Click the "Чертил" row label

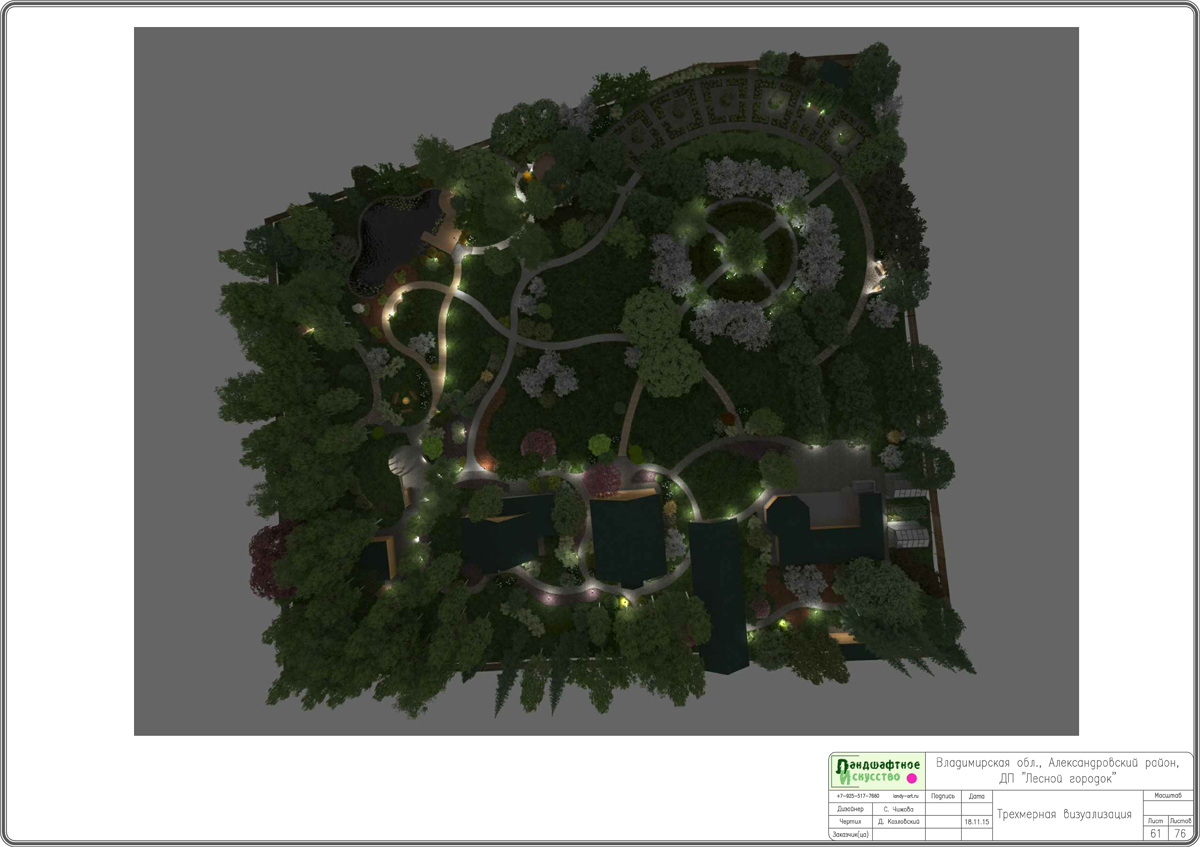point(850,822)
